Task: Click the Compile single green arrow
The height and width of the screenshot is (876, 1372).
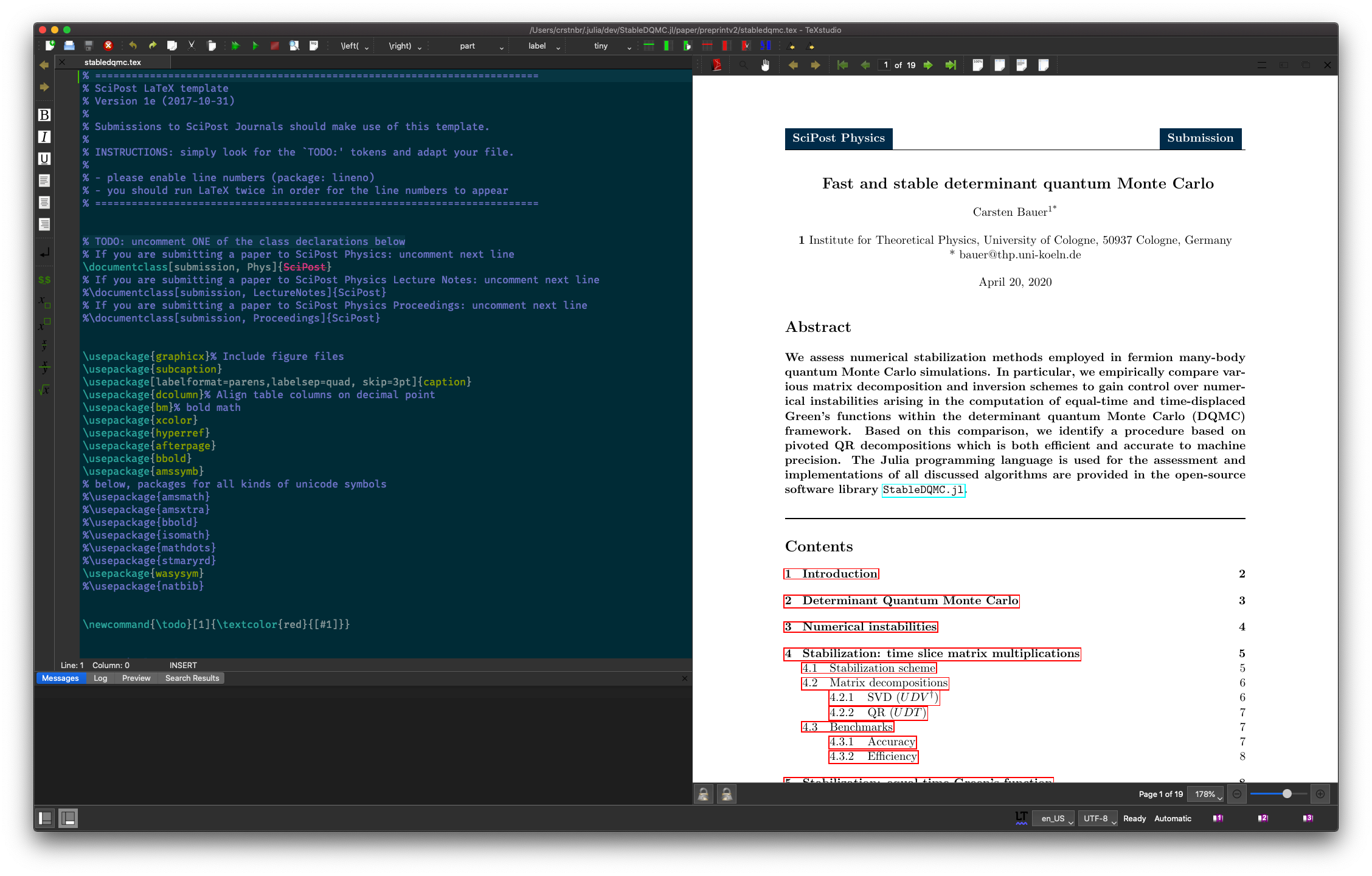Action: pos(255,46)
